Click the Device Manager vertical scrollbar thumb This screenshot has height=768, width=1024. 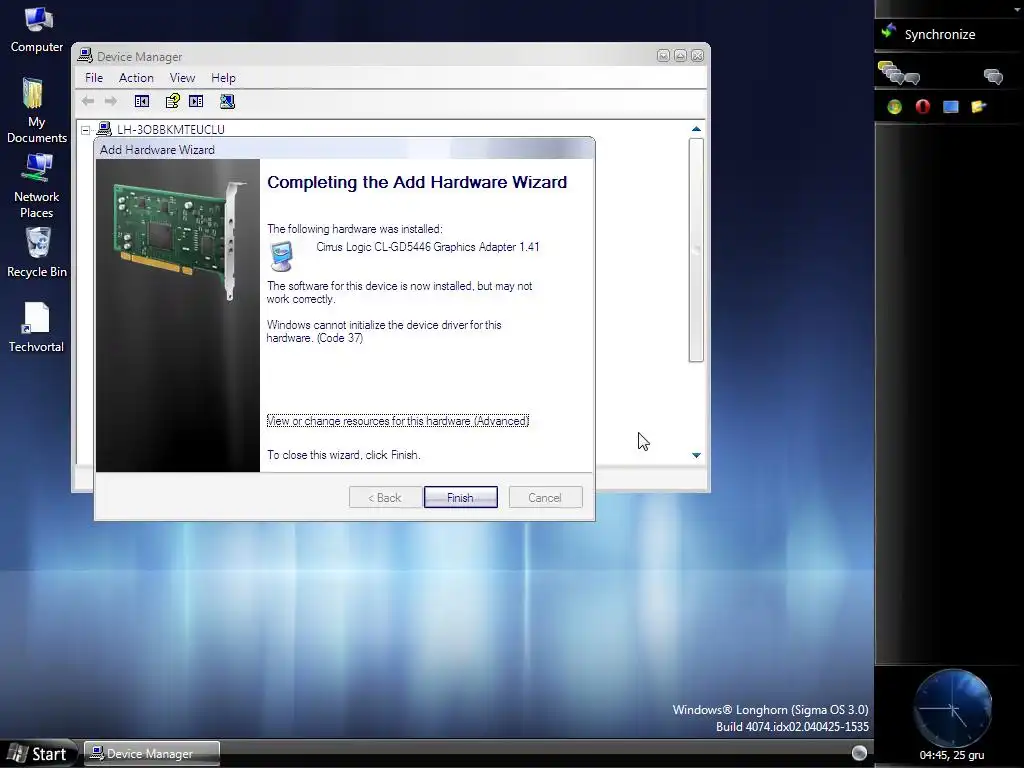tap(696, 249)
